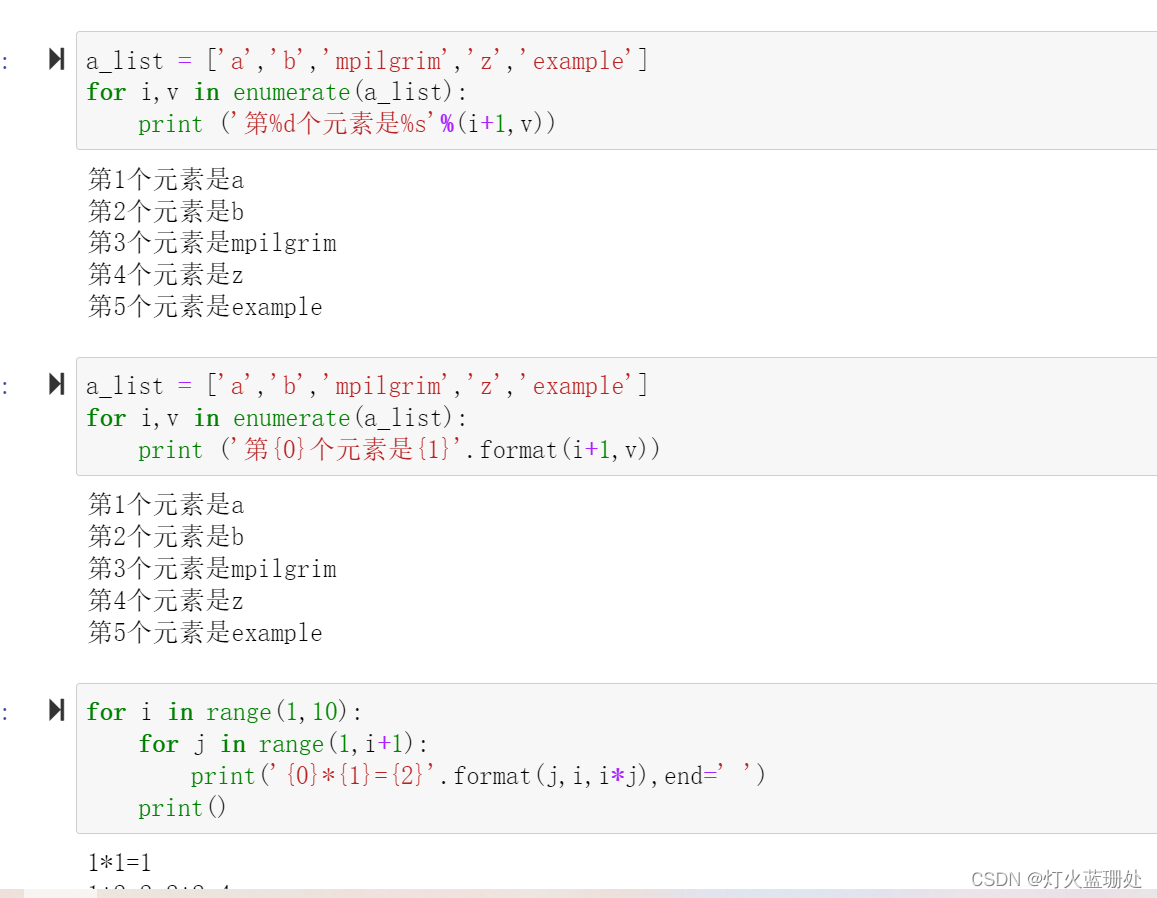1157x898 pixels.
Task: Click the run icon beside the first code cell
Action: [57, 59]
